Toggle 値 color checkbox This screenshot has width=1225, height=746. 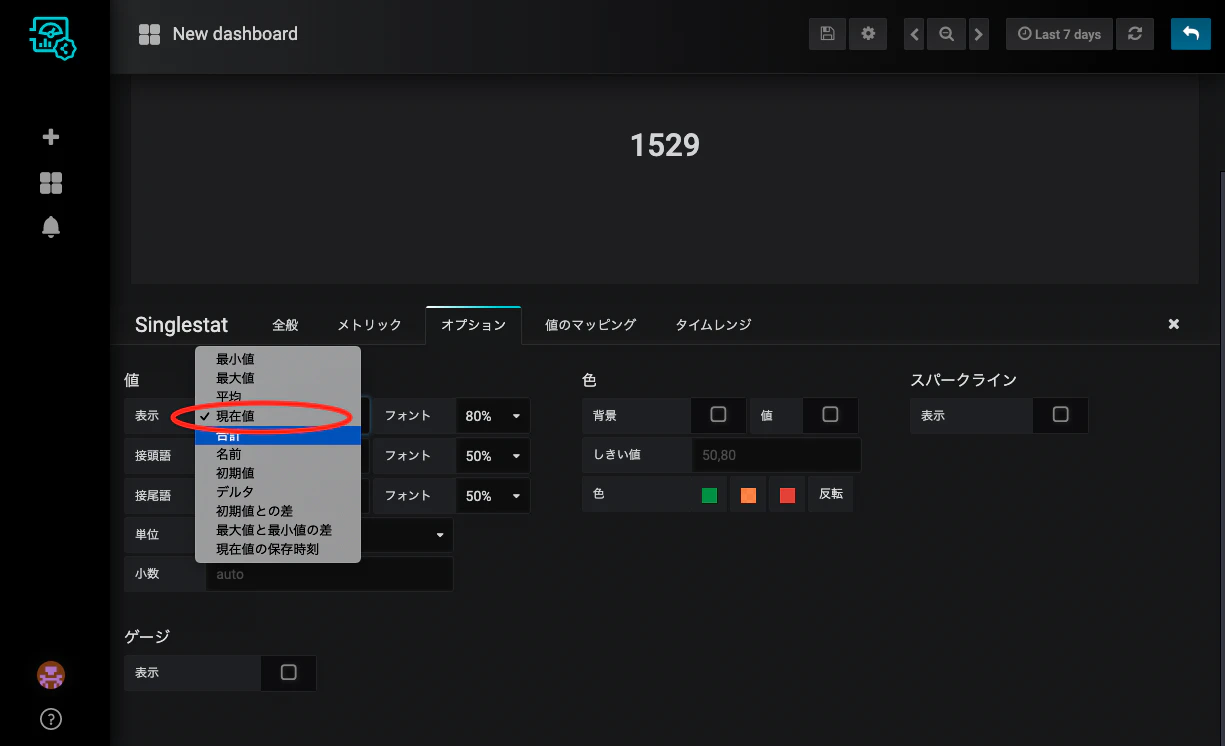point(830,415)
